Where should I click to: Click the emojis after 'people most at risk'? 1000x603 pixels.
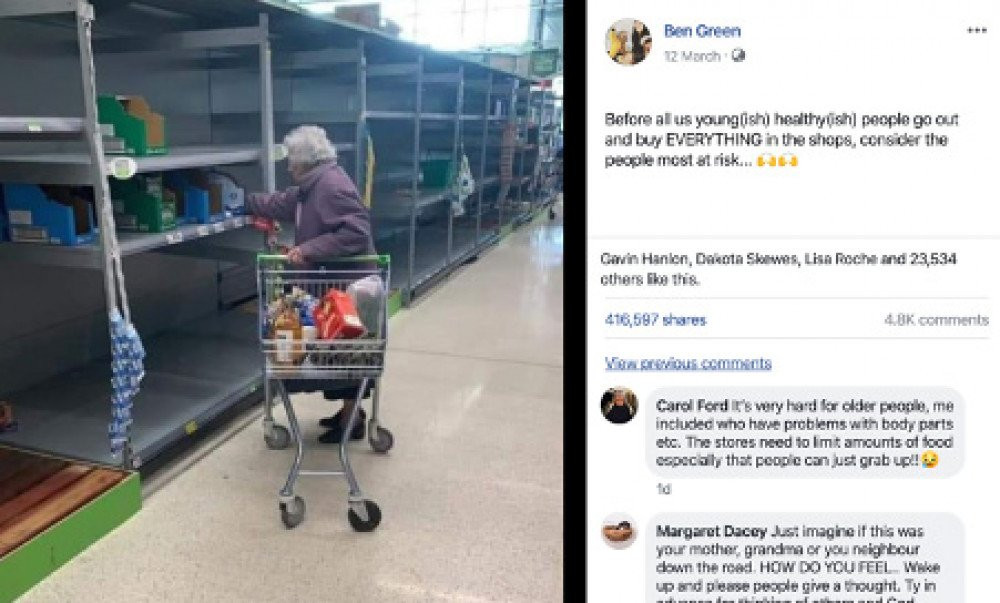777,161
